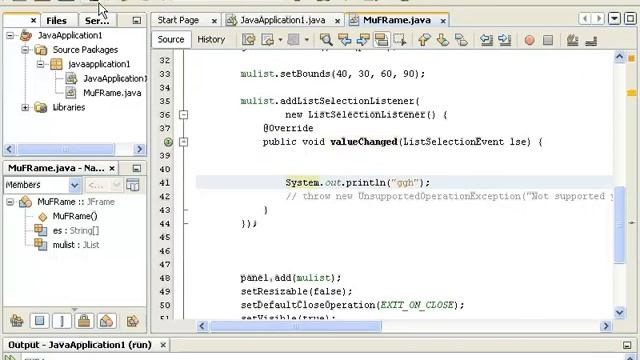This screenshot has width=640, height=360.
Task: Close the Start Page tab
Action: click(214, 20)
